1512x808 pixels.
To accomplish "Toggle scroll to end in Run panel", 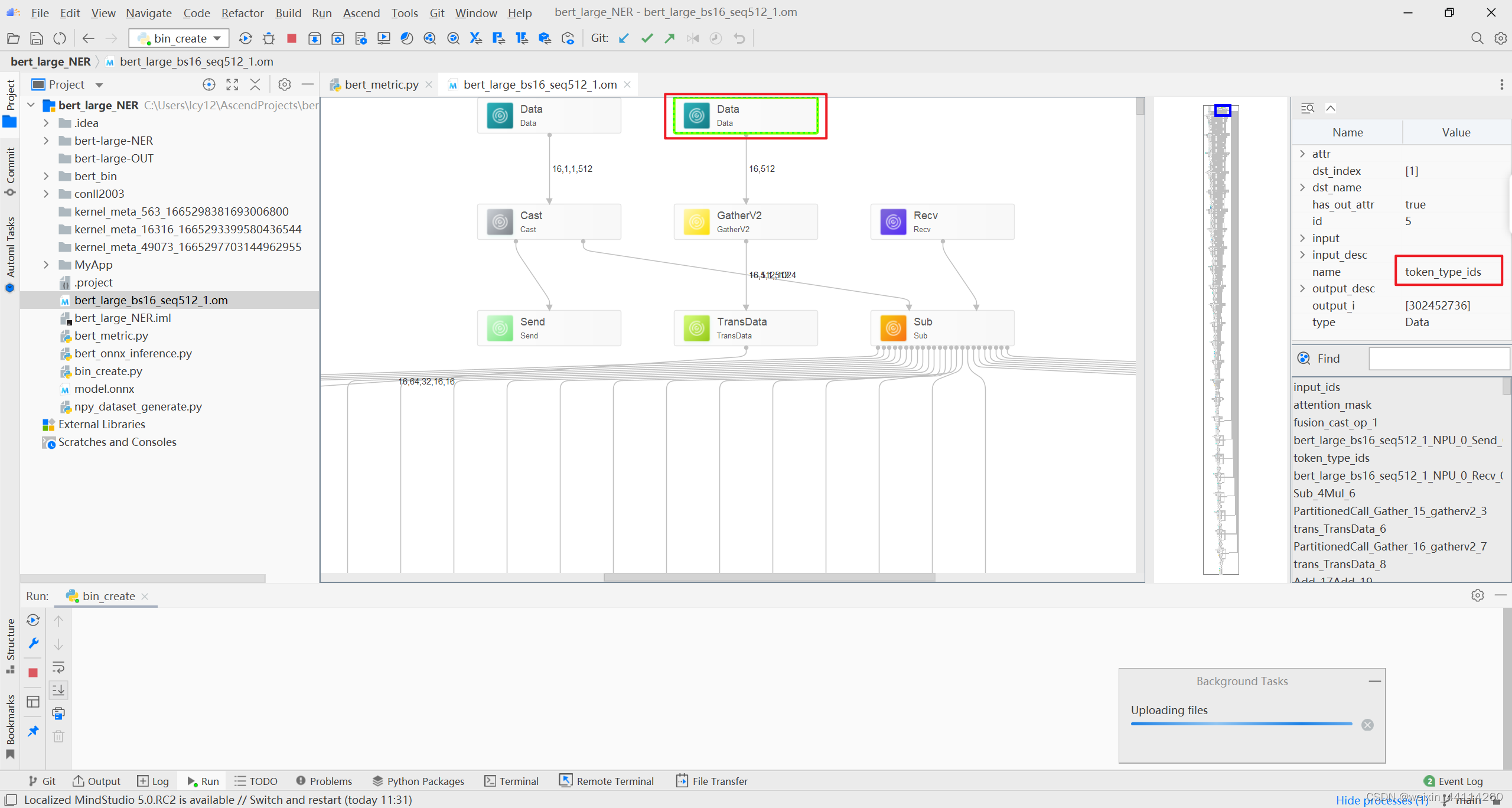I will click(58, 690).
